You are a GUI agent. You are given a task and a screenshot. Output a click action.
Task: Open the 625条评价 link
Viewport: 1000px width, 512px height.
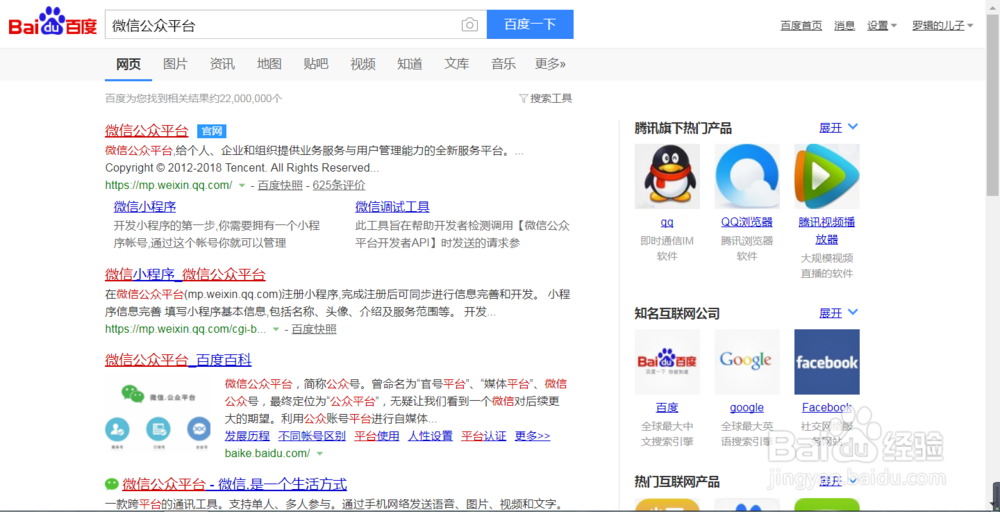coord(339,186)
